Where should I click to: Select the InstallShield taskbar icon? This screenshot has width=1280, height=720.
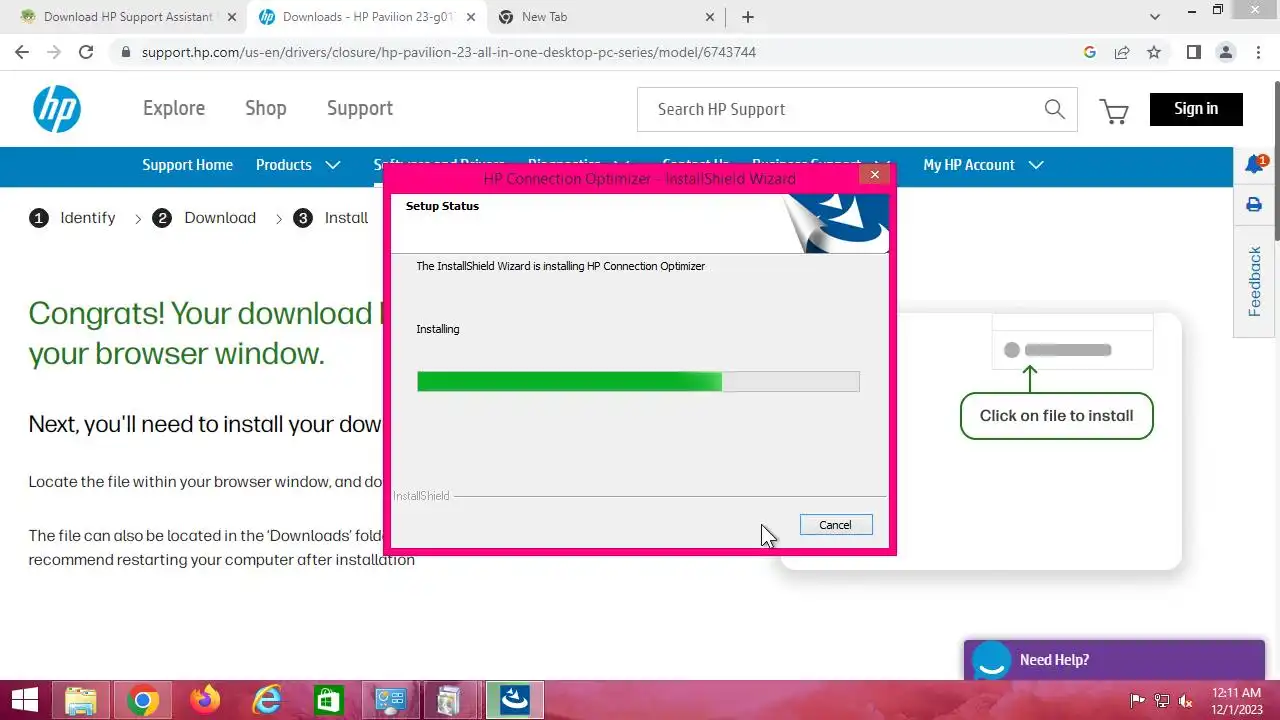tap(515, 700)
